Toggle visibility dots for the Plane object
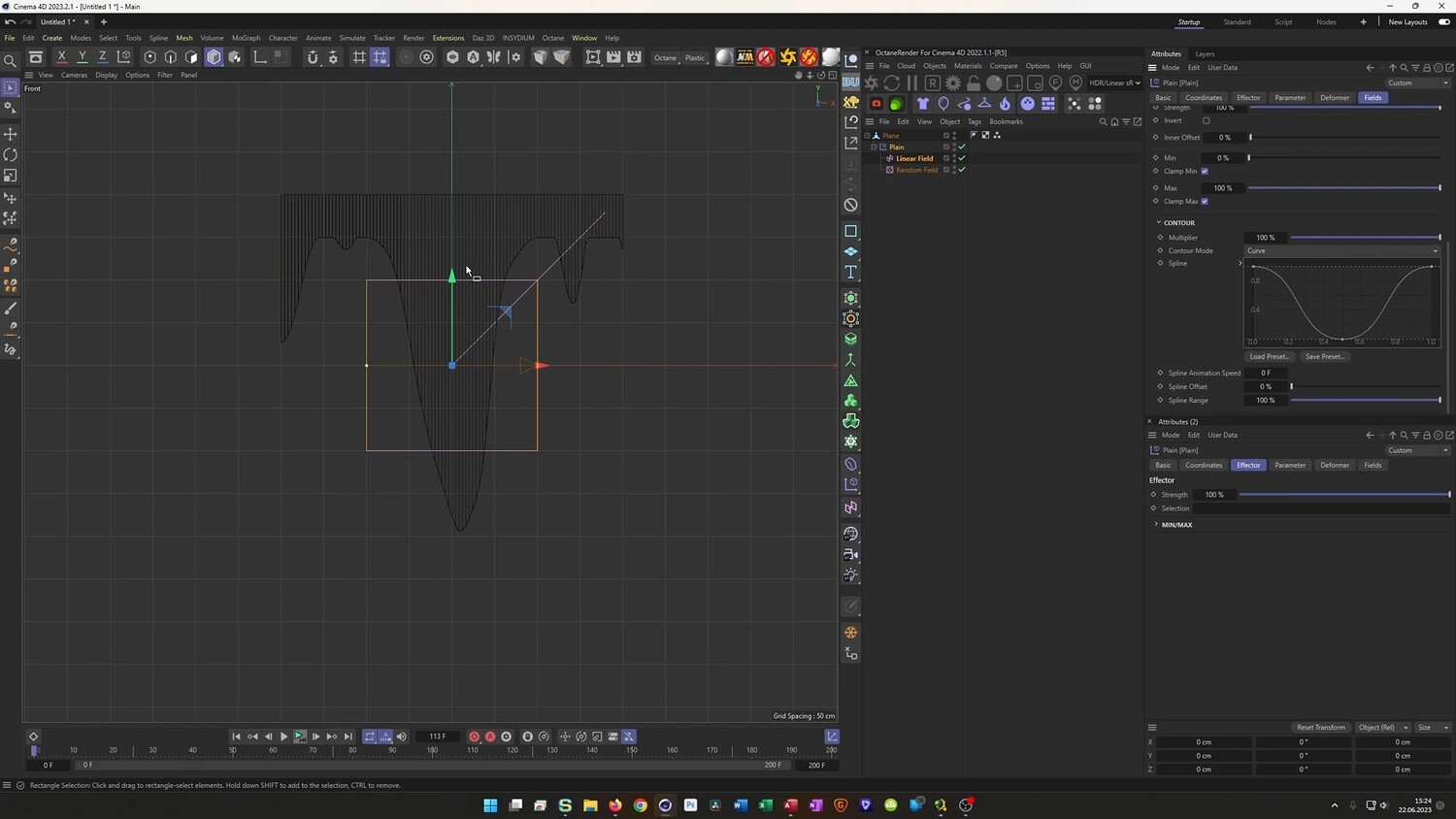The height and width of the screenshot is (819, 1456). (954, 136)
